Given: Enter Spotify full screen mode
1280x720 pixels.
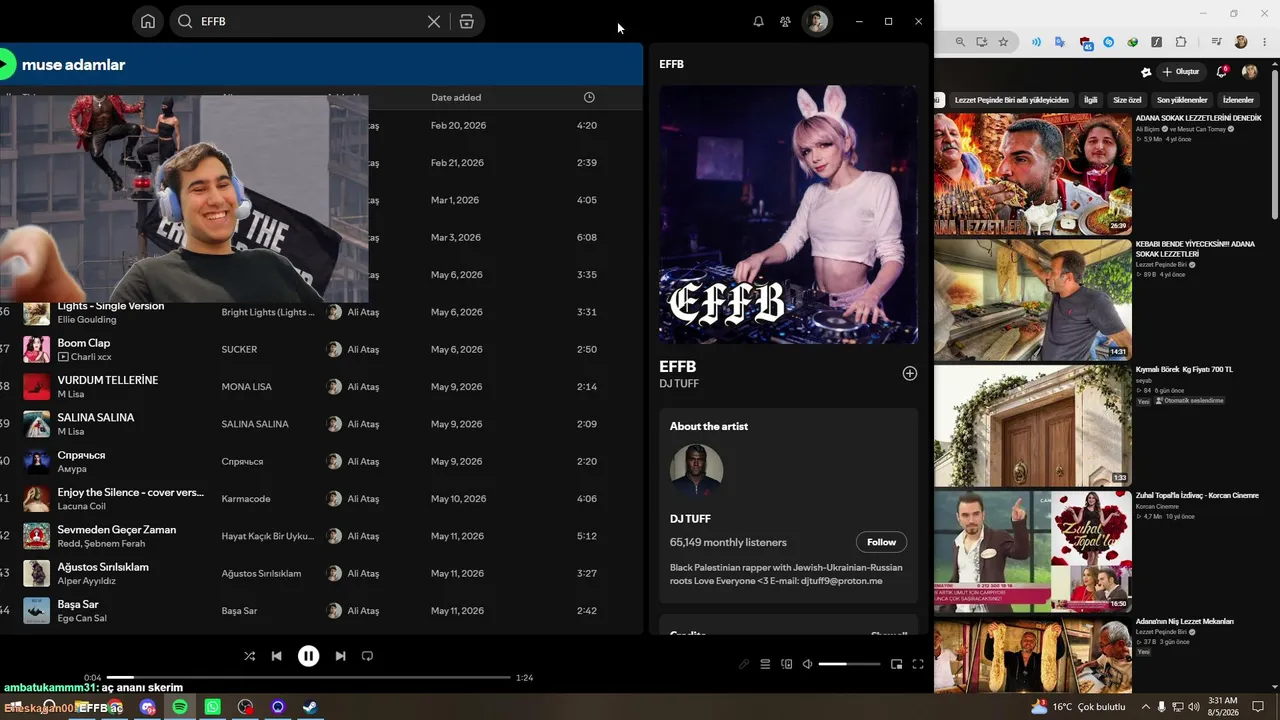Looking at the screenshot, I should (x=918, y=664).
